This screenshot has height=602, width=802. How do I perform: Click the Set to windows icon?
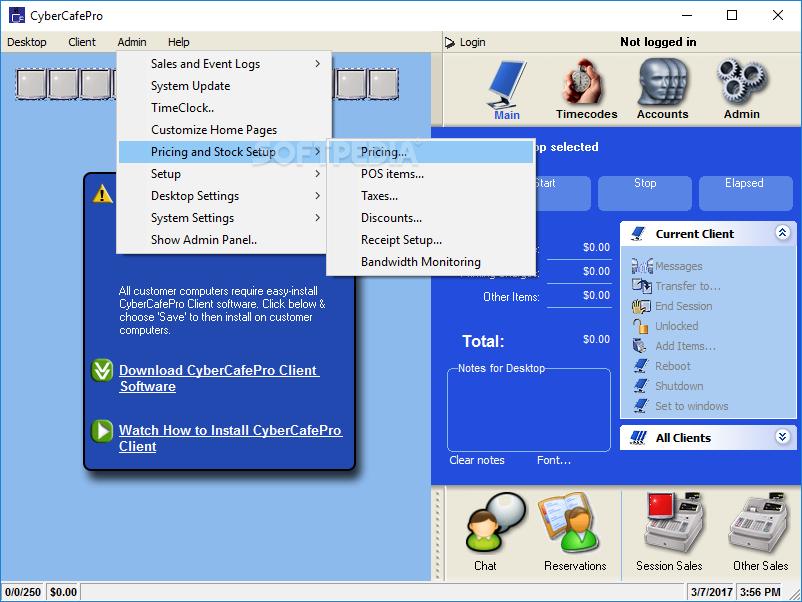point(641,406)
